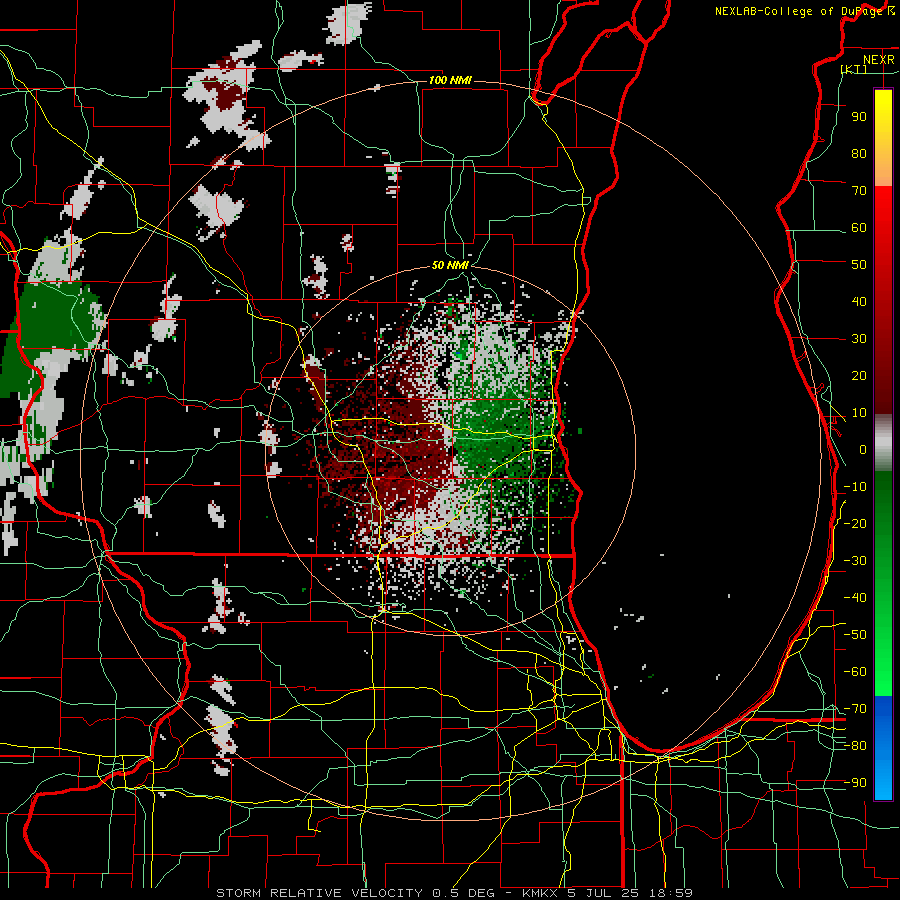Pick the orange segment of the velocity scale
The height and width of the screenshot is (900, 900).
(x=883, y=169)
